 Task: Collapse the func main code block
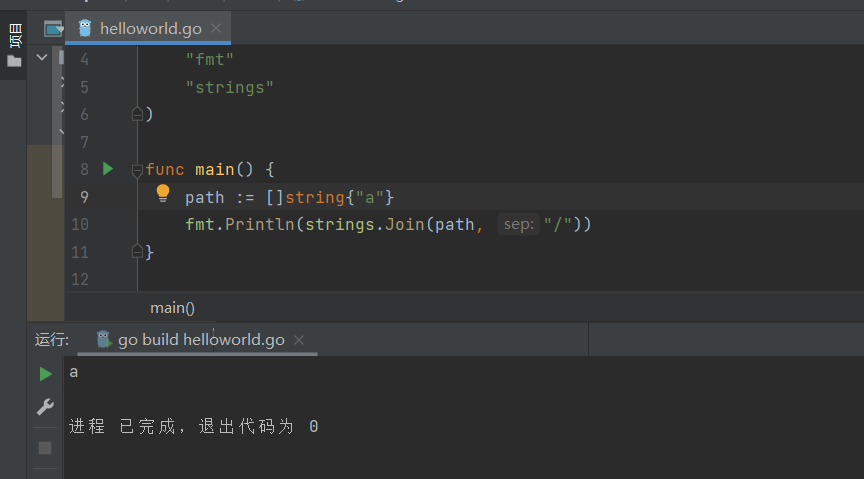[x=137, y=170]
